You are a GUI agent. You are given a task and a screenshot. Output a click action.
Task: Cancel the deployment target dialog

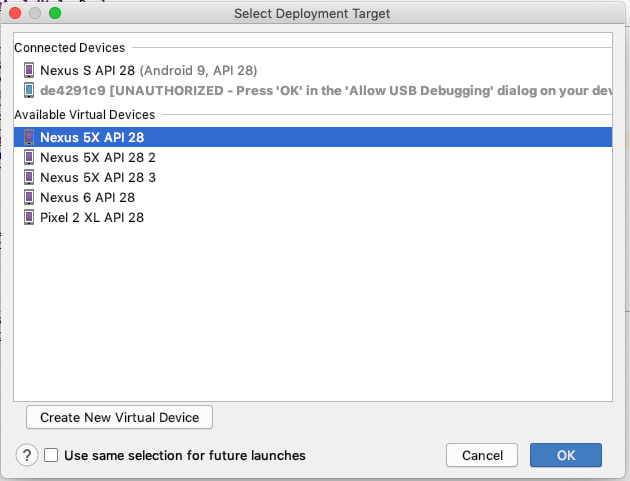pyautogui.click(x=482, y=455)
